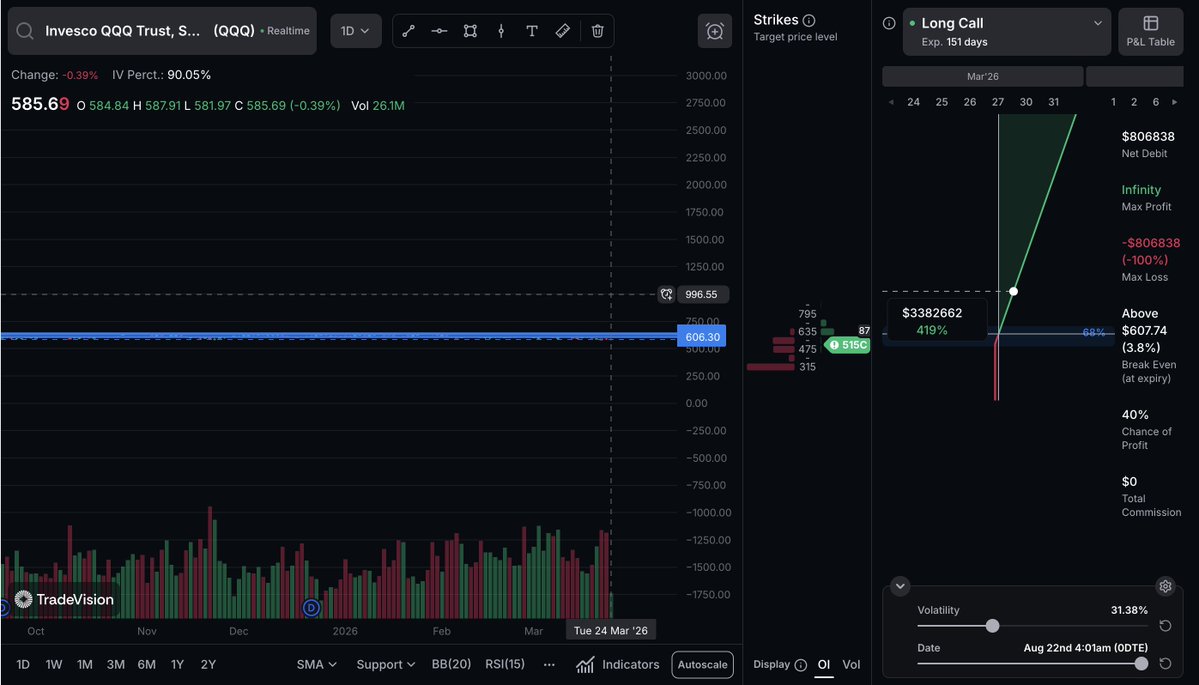Image resolution: width=1199 pixels, height=685 pixels.
Task: Go to the previous dates with the left arrow
Action: [x=891, y=102]
